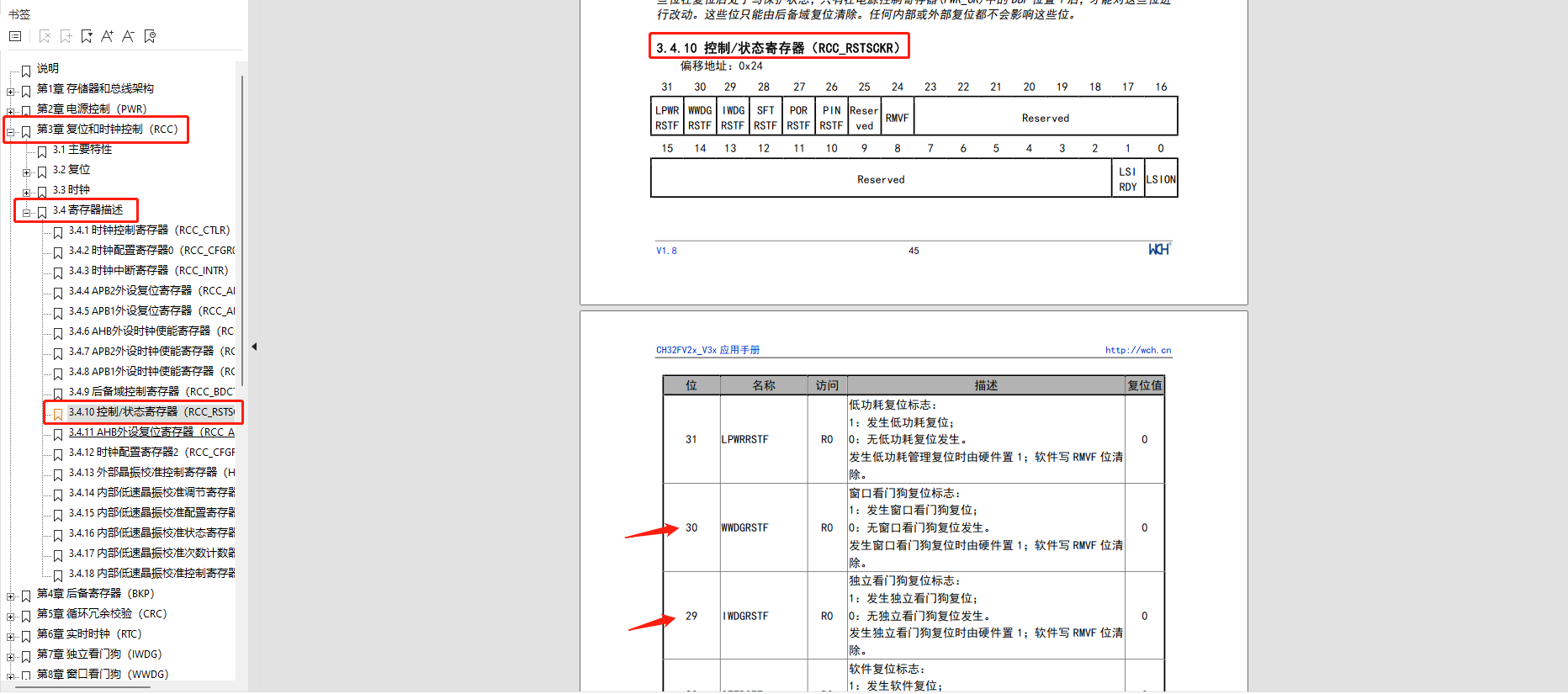This screenshot has height=694, width=1568.
Task: Open 3.4.16 内部低速晶振校准状态寄存器 bookmark
Action: [151, 532]
